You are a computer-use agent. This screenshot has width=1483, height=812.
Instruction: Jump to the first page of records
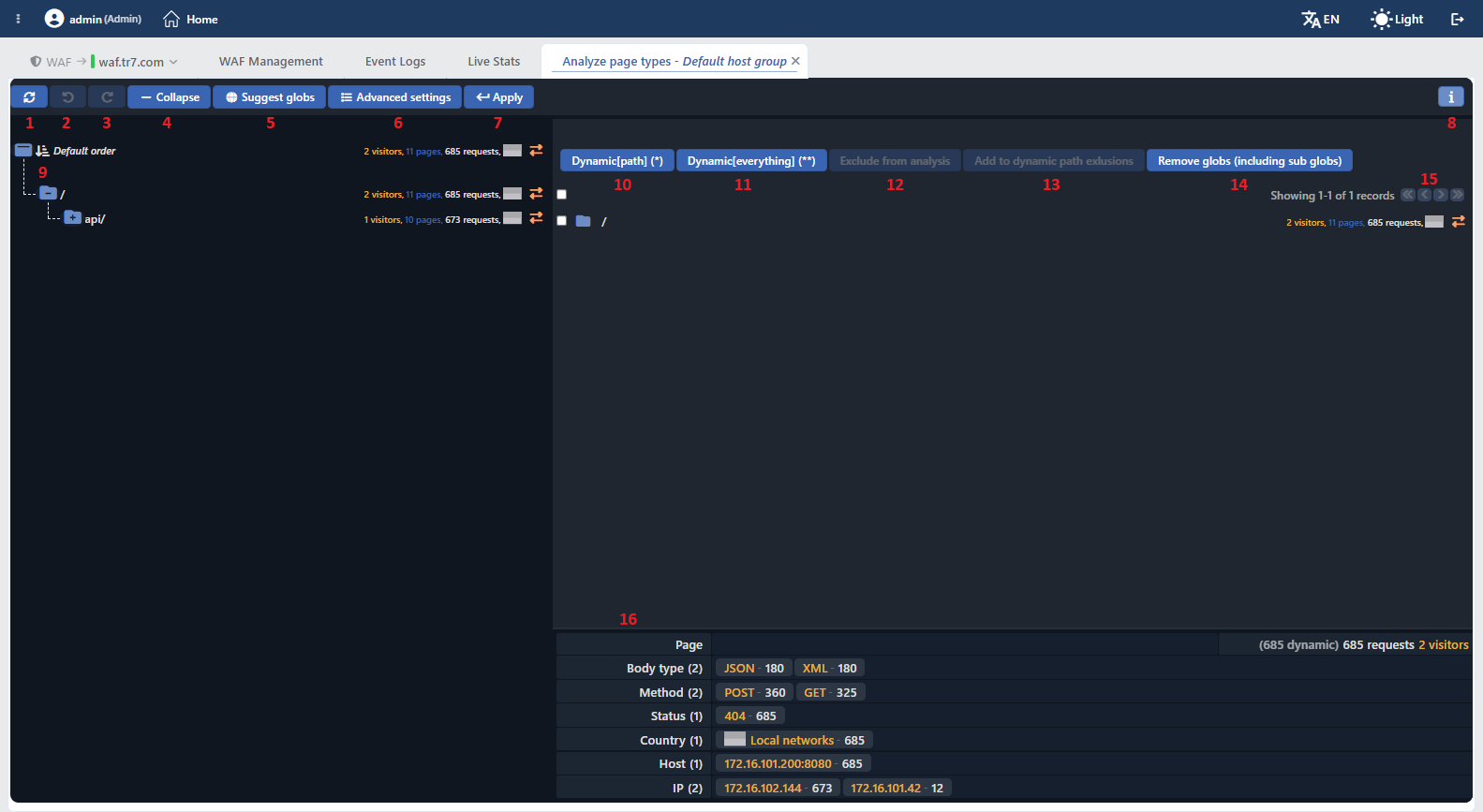click(x=1408, y=195)
